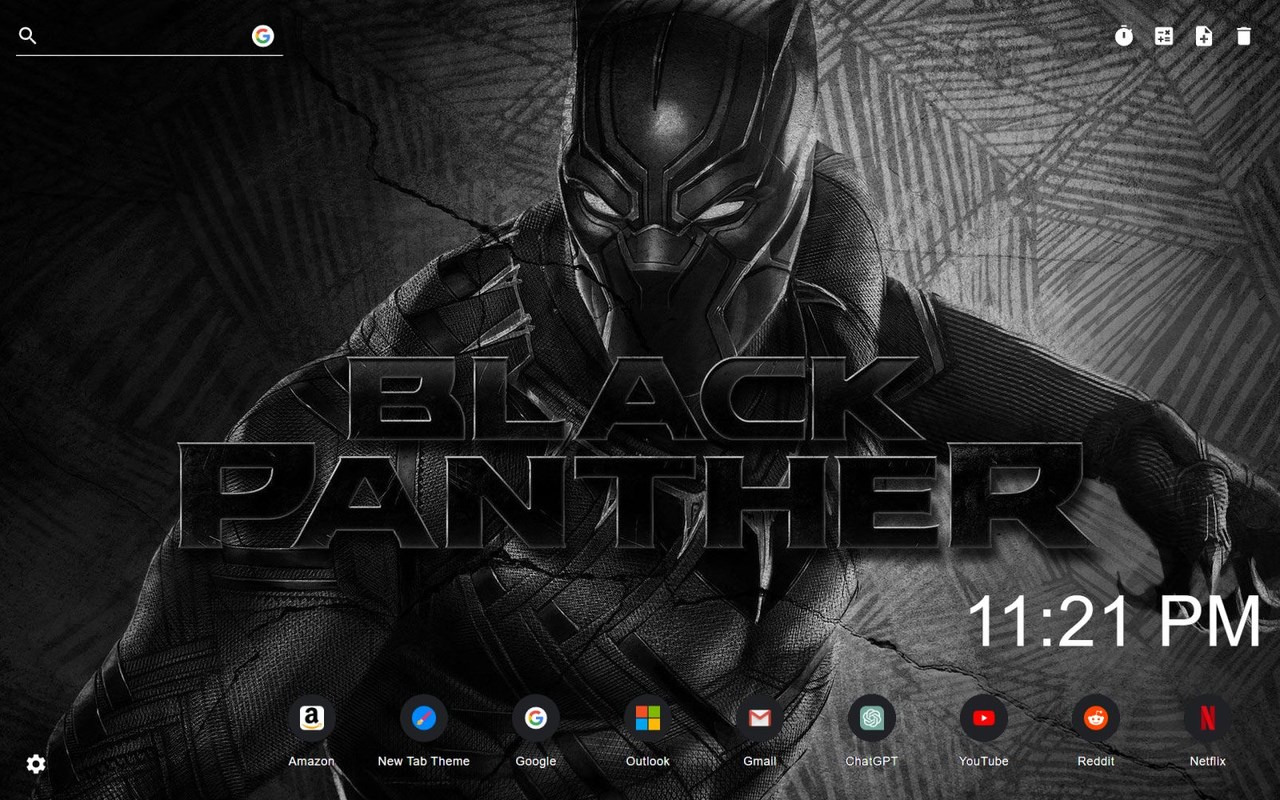Open settings with the gear icon
This screenshot has height=800, width=1280.
36,764
